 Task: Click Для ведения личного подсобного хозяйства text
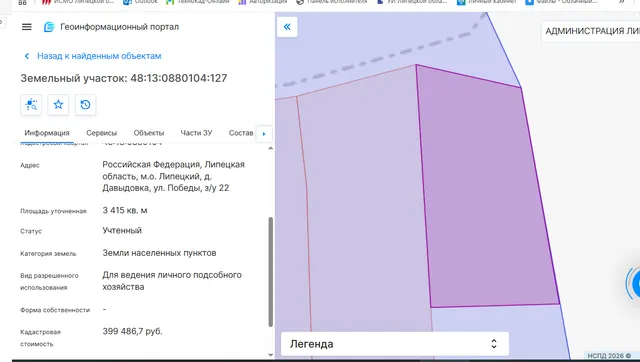(172, 281)
